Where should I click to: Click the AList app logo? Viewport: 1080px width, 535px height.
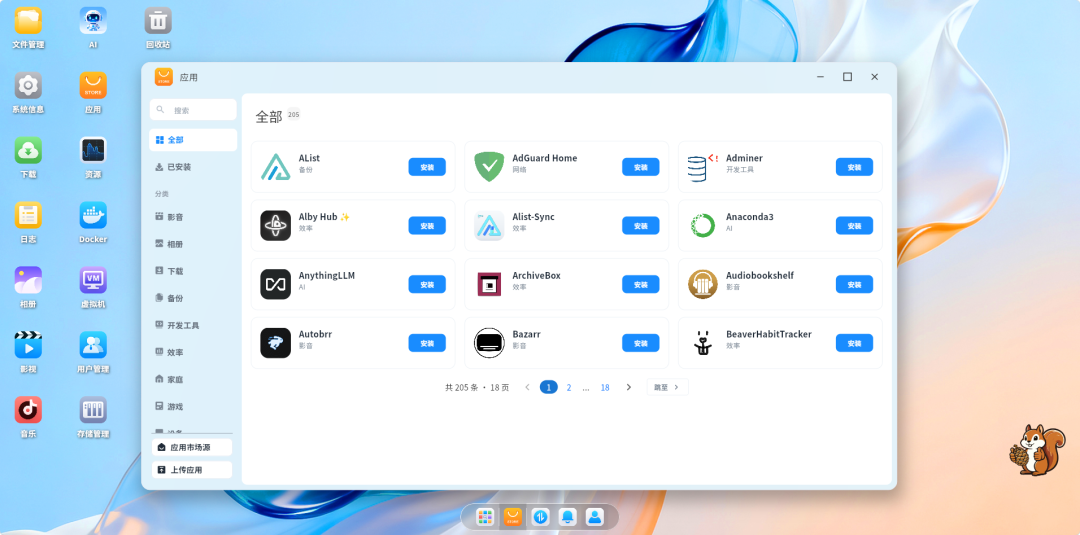[x=276, y=167]
